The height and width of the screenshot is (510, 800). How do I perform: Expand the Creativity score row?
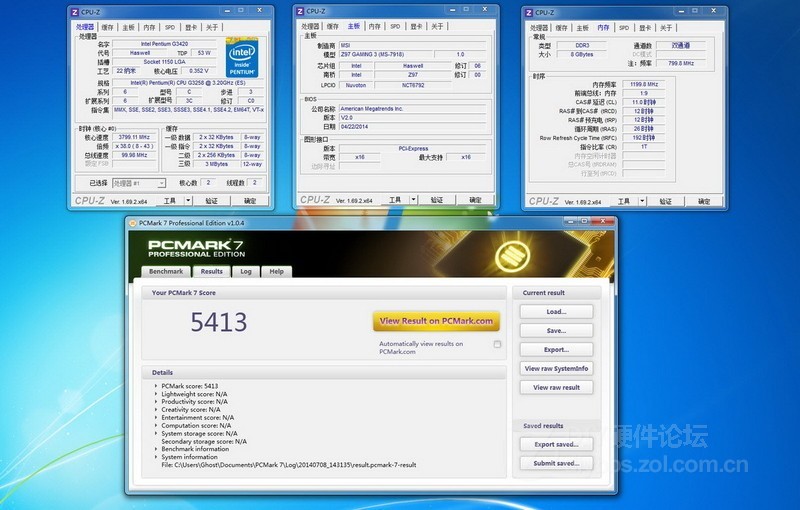tap(156, 410)
